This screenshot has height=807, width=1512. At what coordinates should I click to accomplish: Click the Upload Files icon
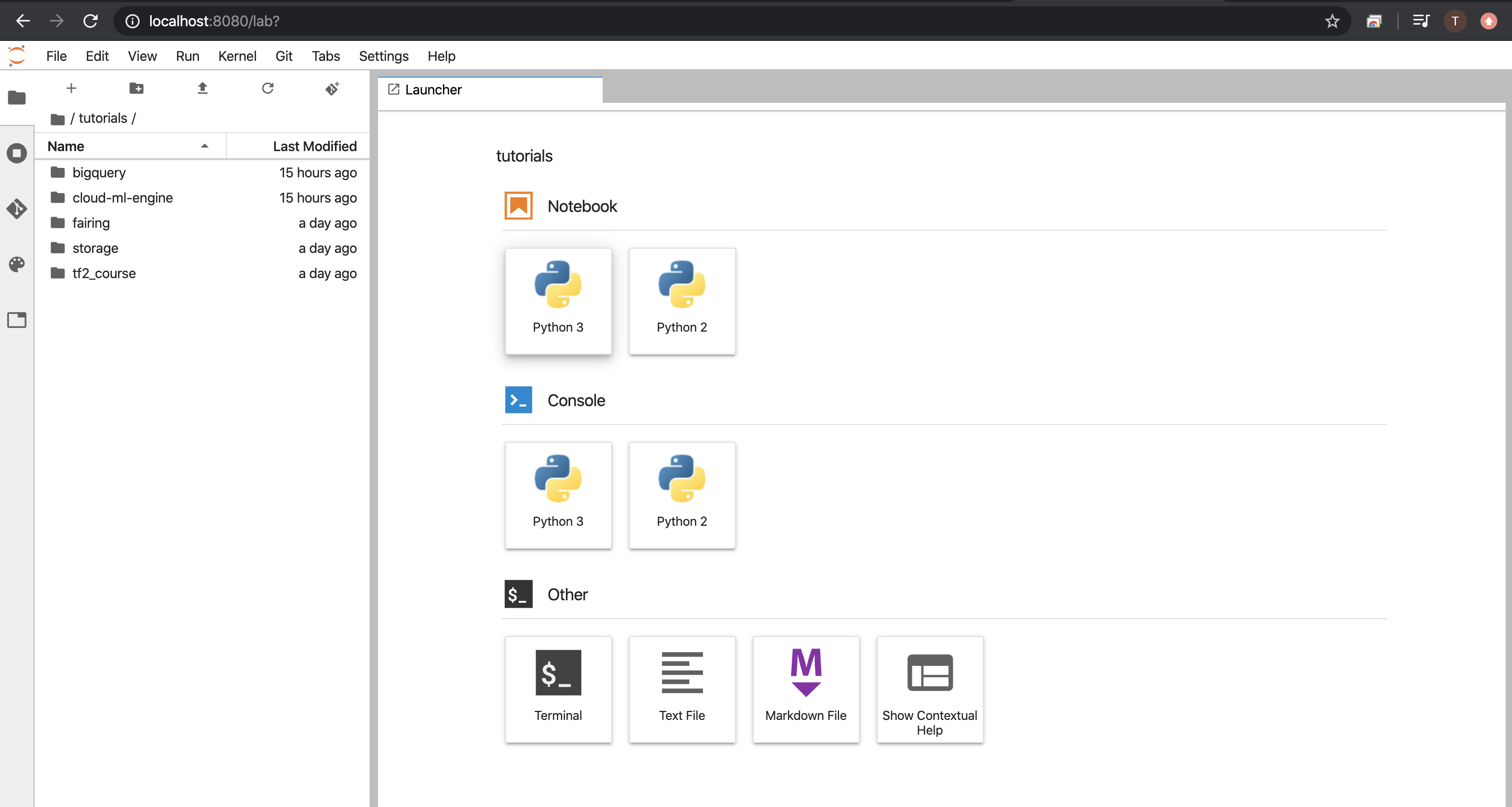click(203, 88)
